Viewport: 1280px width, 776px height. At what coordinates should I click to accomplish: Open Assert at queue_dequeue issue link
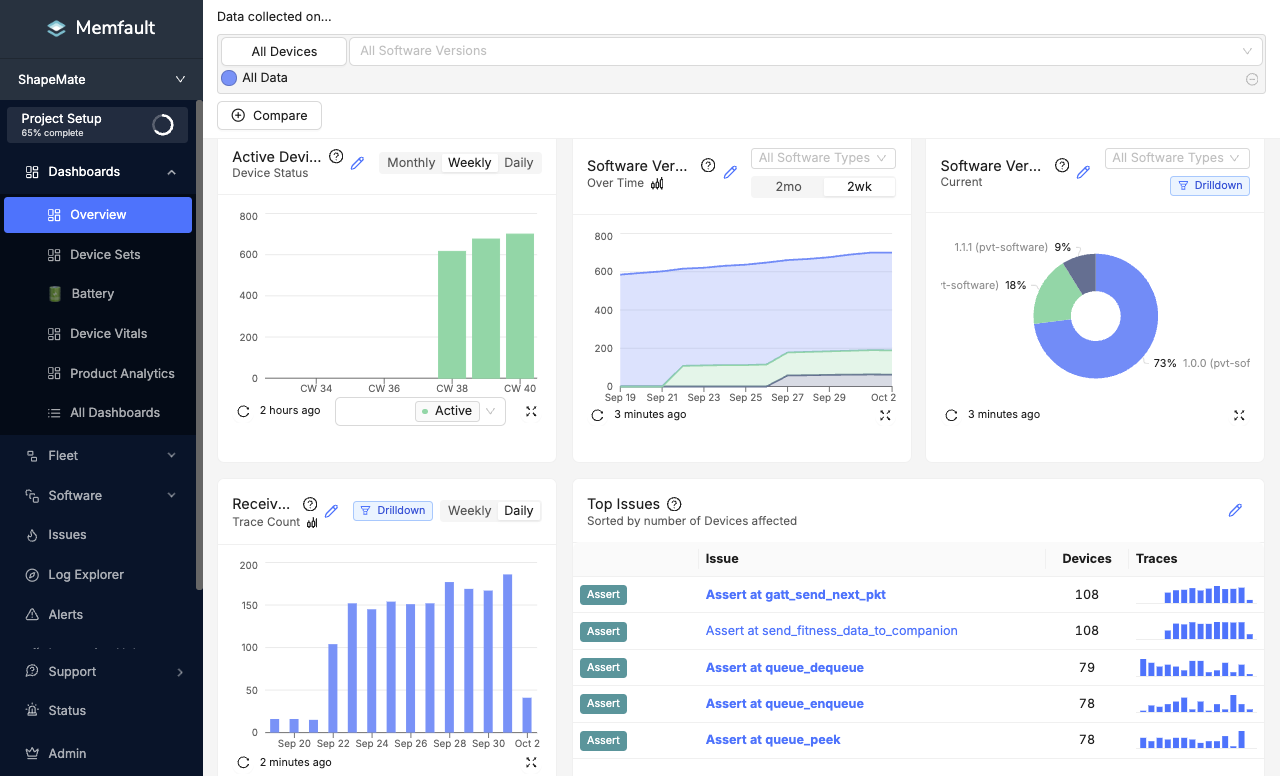(x=784, y=668)
